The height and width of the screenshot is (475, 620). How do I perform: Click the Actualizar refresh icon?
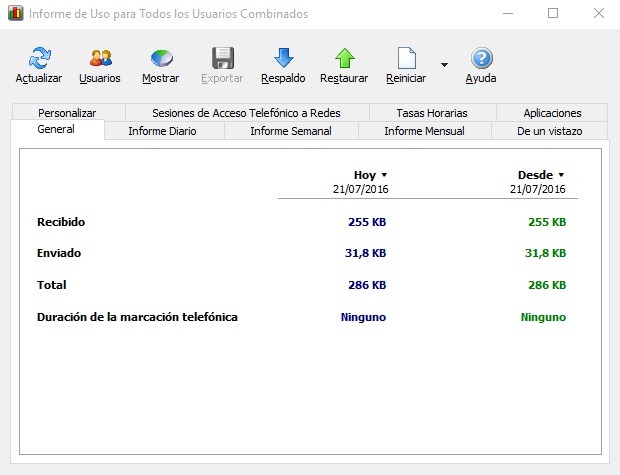coord(39,58)
